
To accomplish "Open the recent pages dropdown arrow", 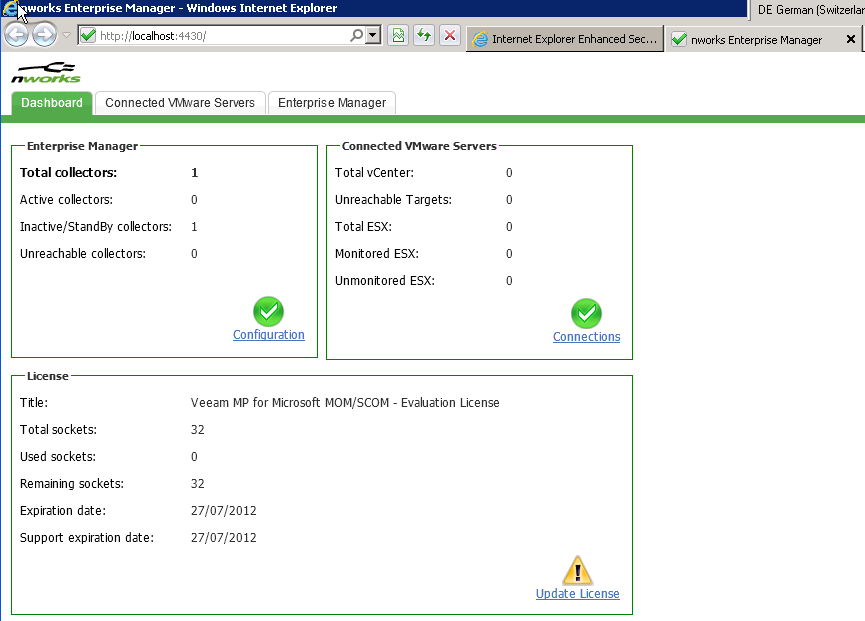I will pos(66,35).
